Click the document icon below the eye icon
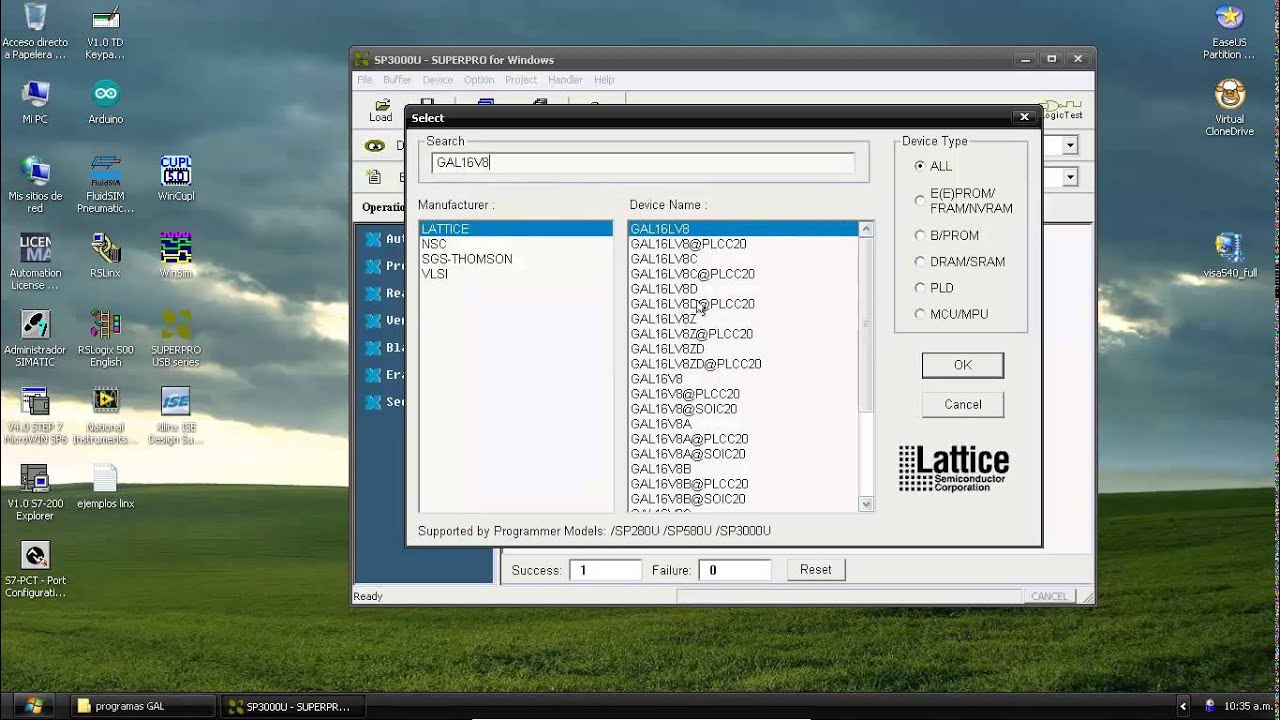The image size is (1280, 720). [x=375, y=177]
